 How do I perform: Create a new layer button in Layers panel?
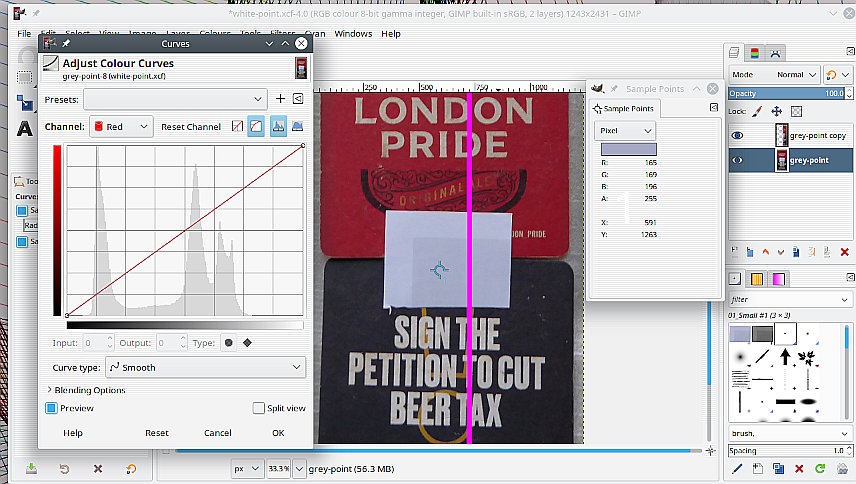click(x=734, y=252)
